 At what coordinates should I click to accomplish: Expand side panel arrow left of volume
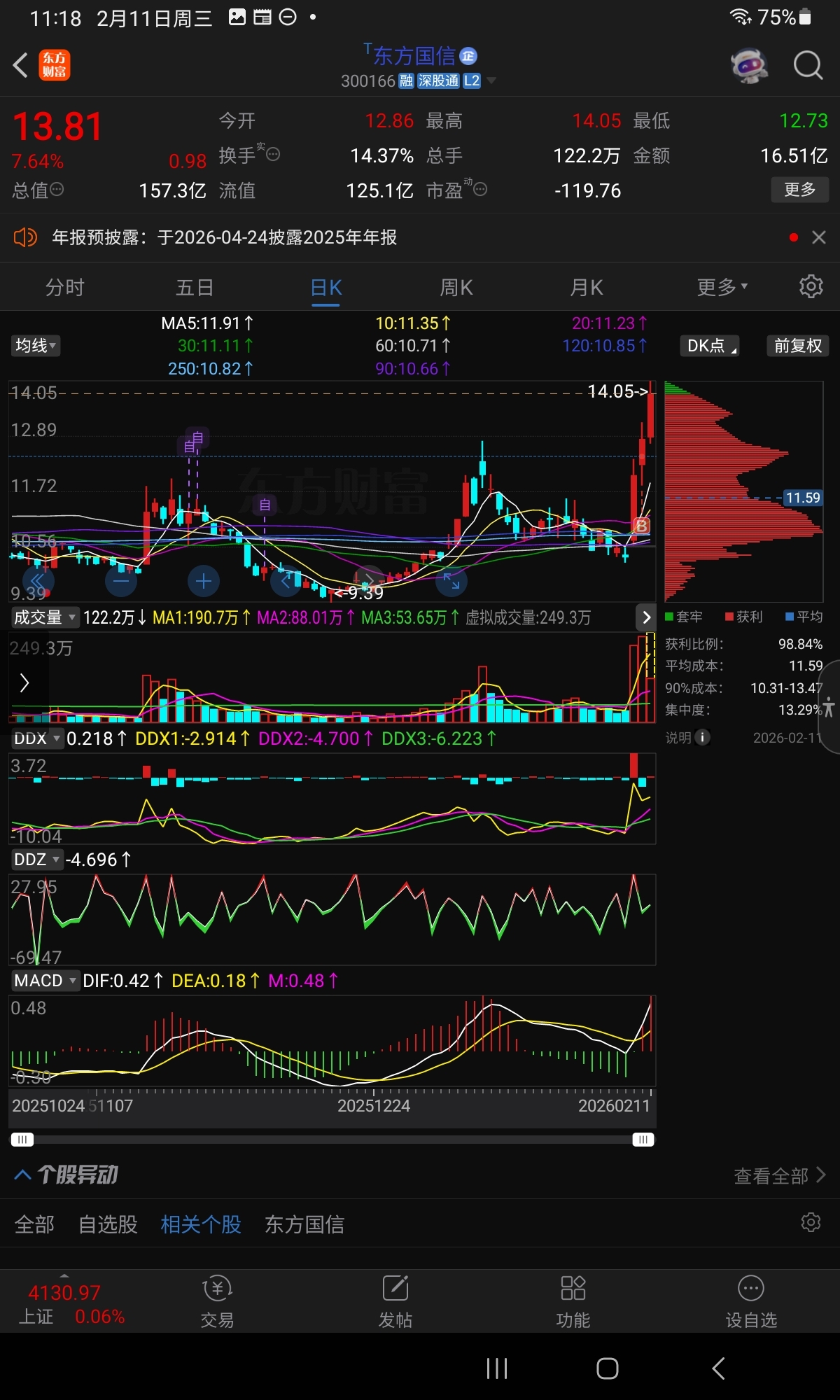click(x=24, y=682)
